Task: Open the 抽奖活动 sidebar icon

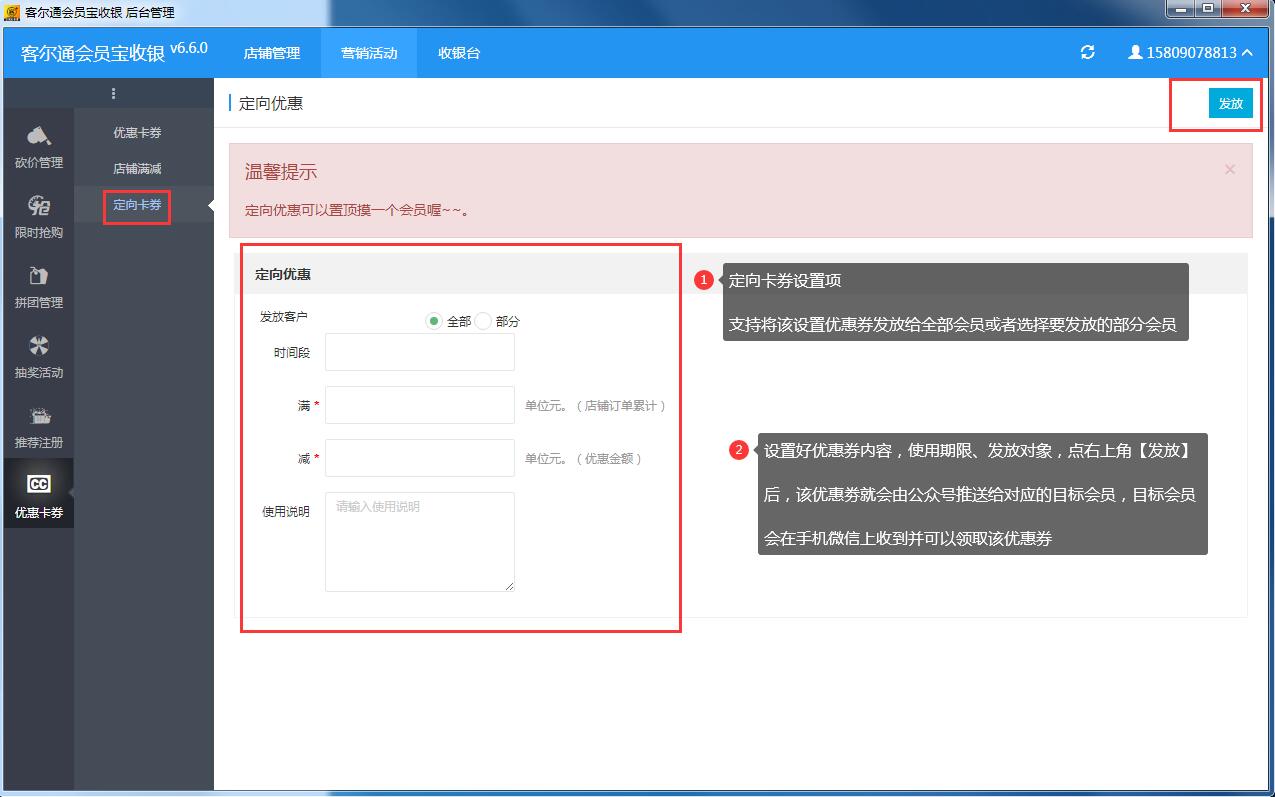Action: pyautogui.click(x=39, y=356)
